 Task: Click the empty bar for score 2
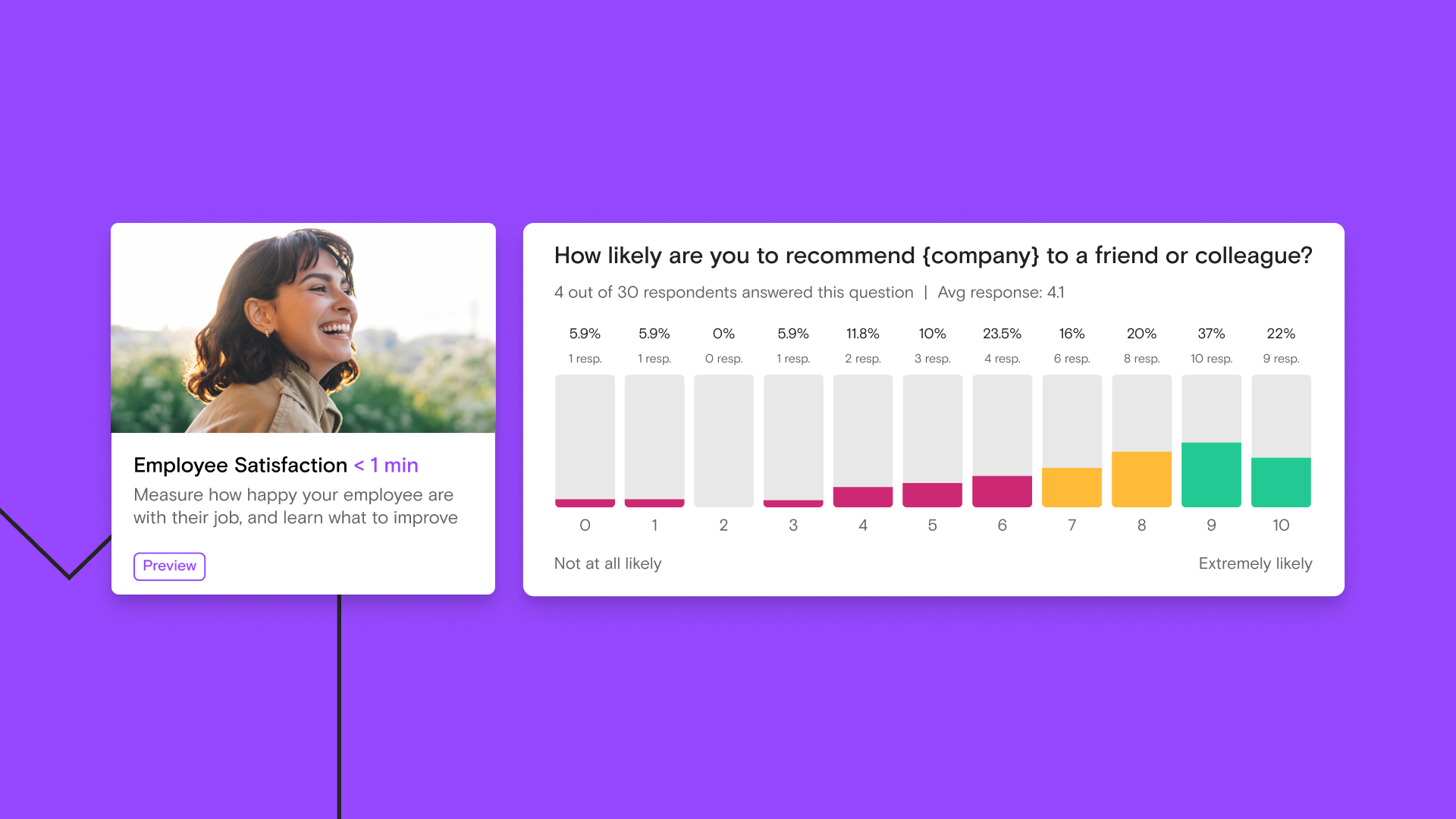[x=723, y=441]
